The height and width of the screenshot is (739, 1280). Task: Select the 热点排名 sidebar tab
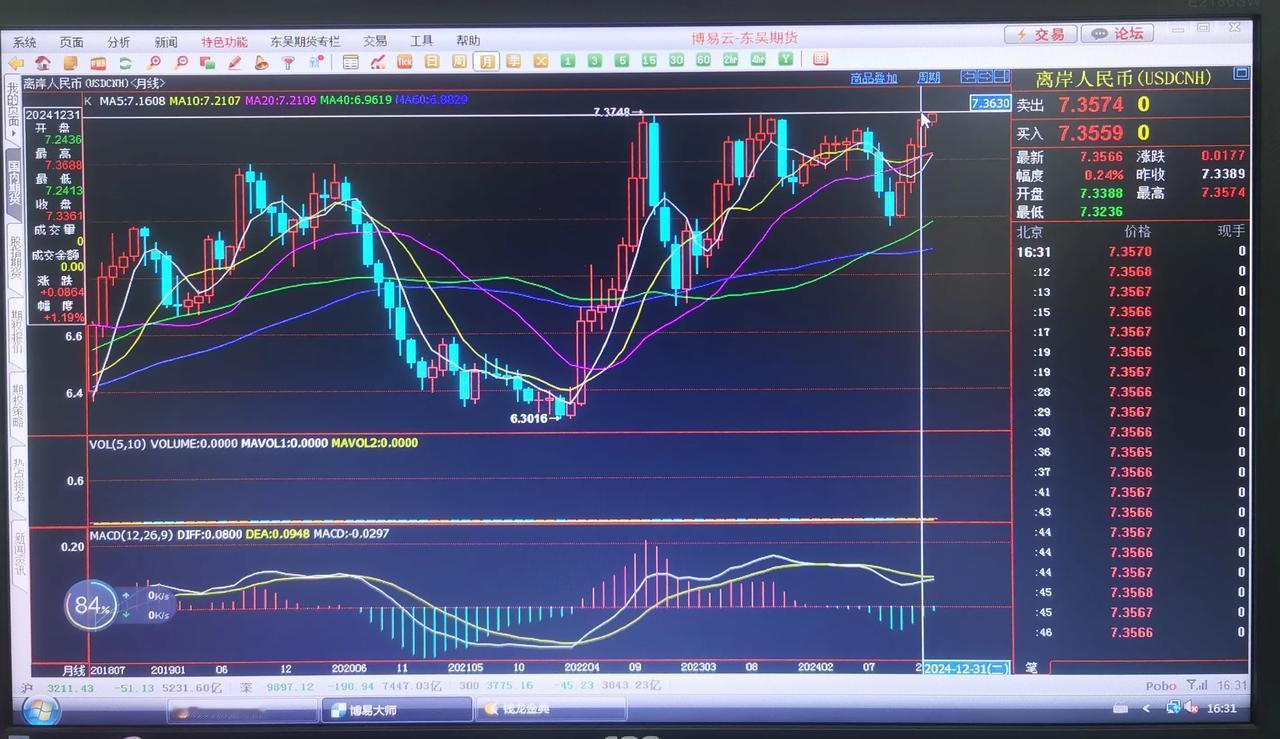coord(18,480)
